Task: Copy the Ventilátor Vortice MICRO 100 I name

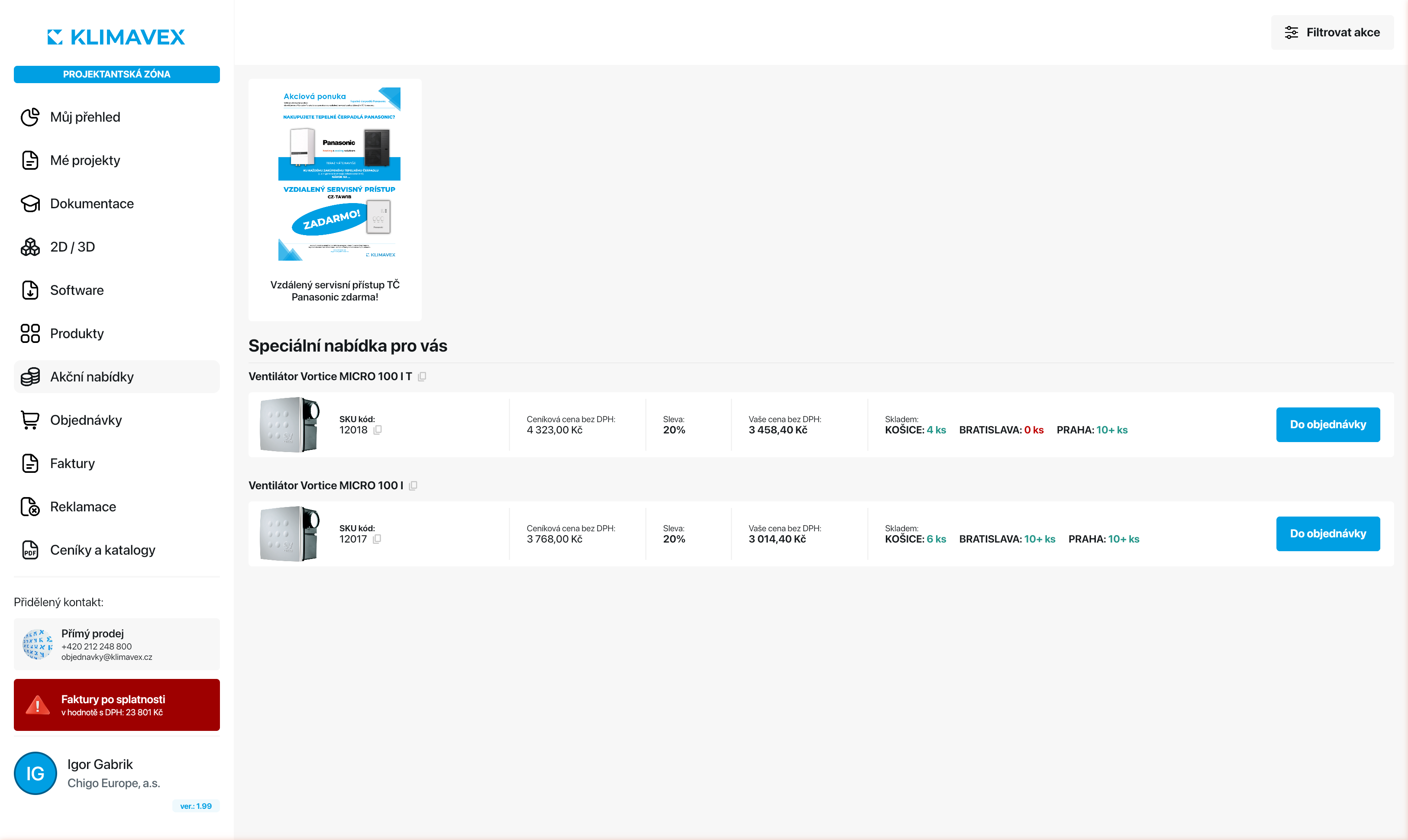Action: click(x=413, y=486)
